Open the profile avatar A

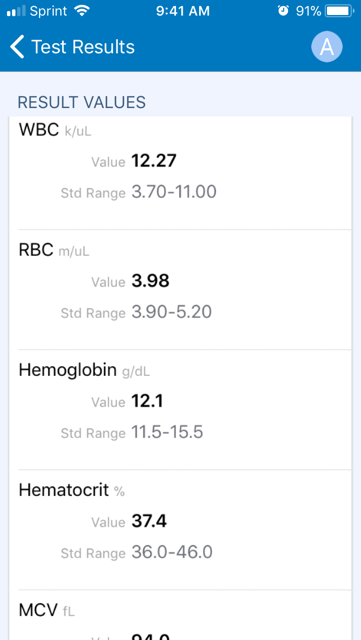[x=327, y=47]
